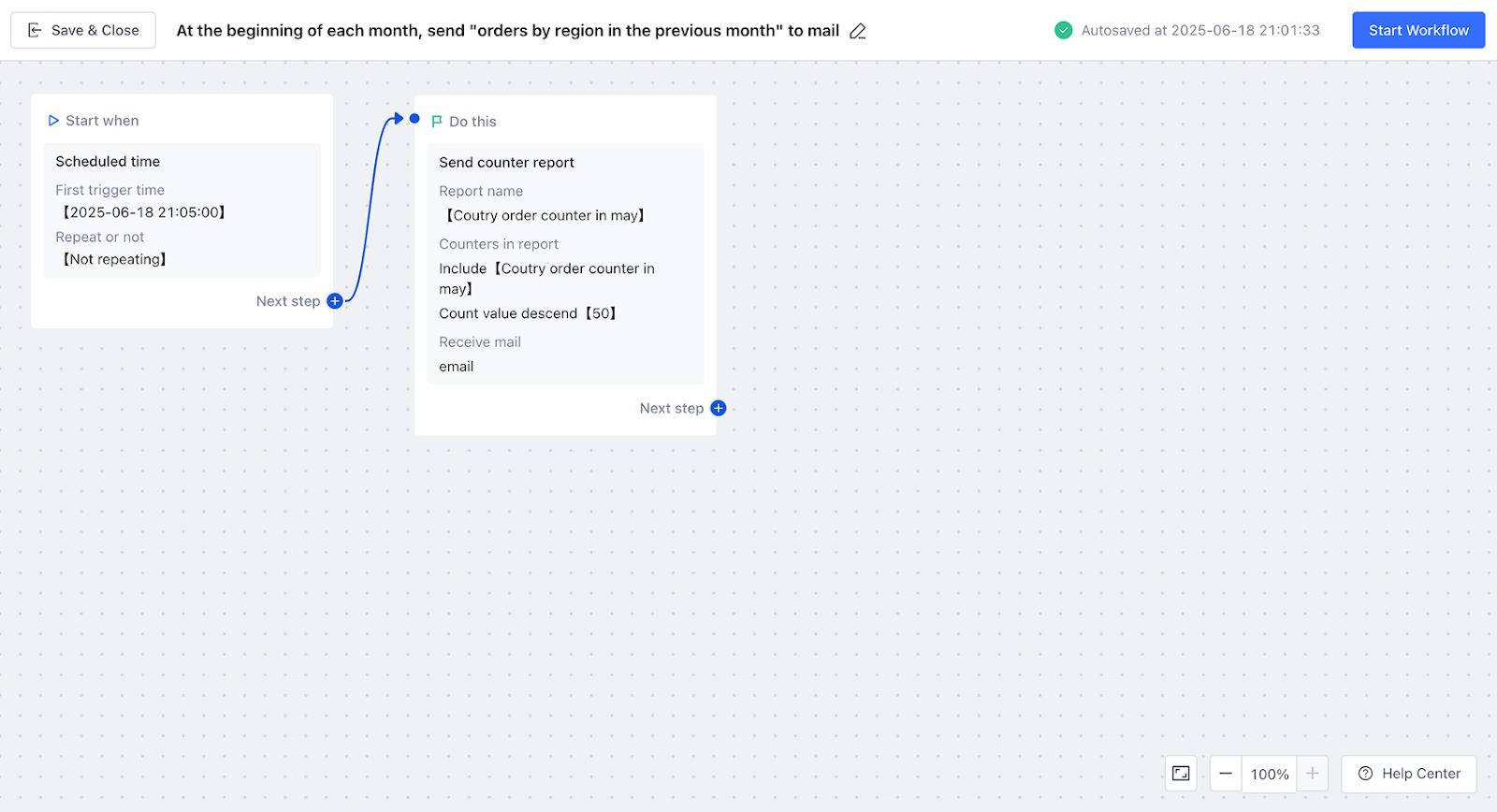The height and width of the screenshot is (812, 1497).
Task: Click the workflow title text
Action: pyautogui.click(x=507, y=31)
